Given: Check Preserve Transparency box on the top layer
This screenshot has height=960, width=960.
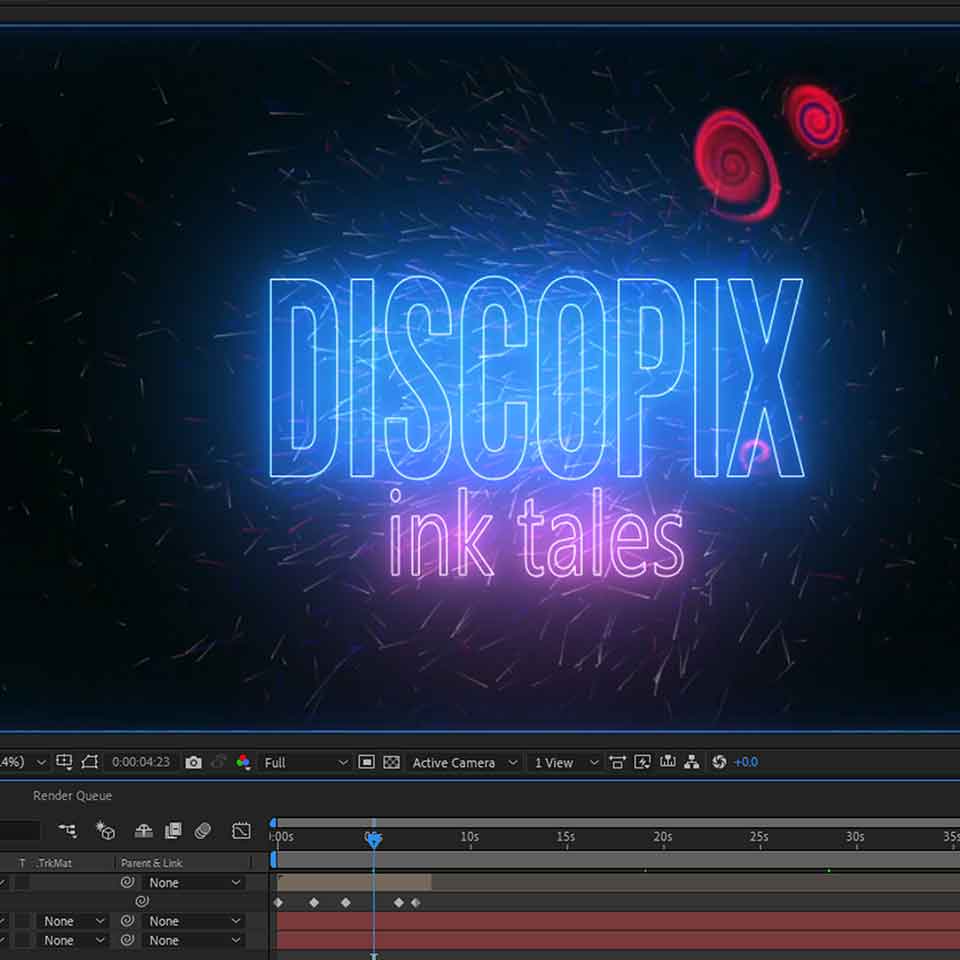Looking at the screenshot, I should (x=22, y=882).
